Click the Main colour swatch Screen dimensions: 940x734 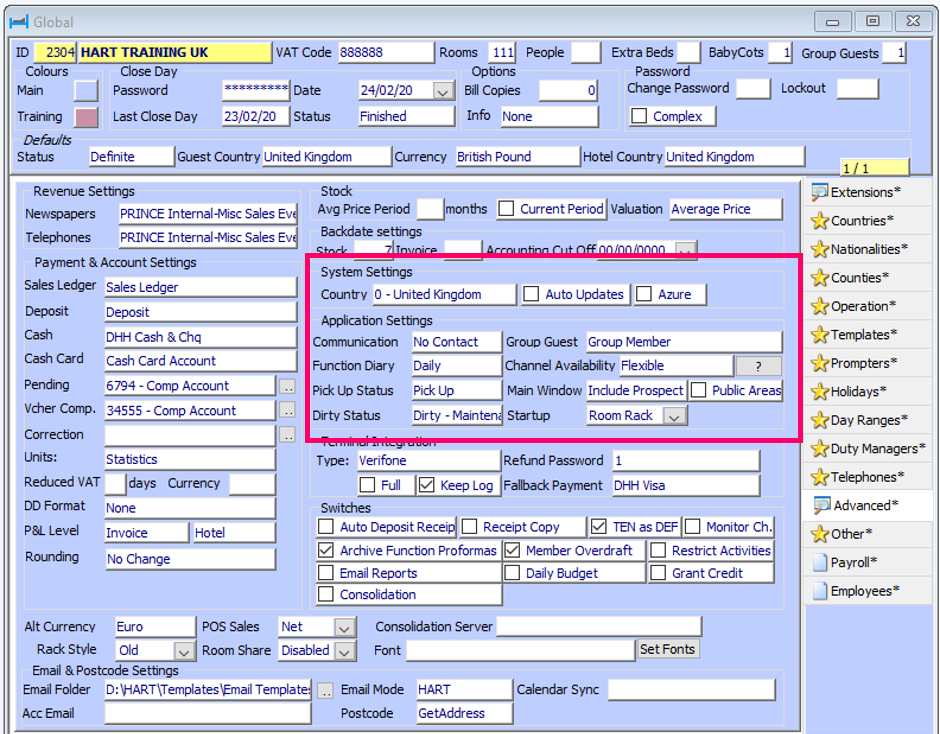coord(86,91)
